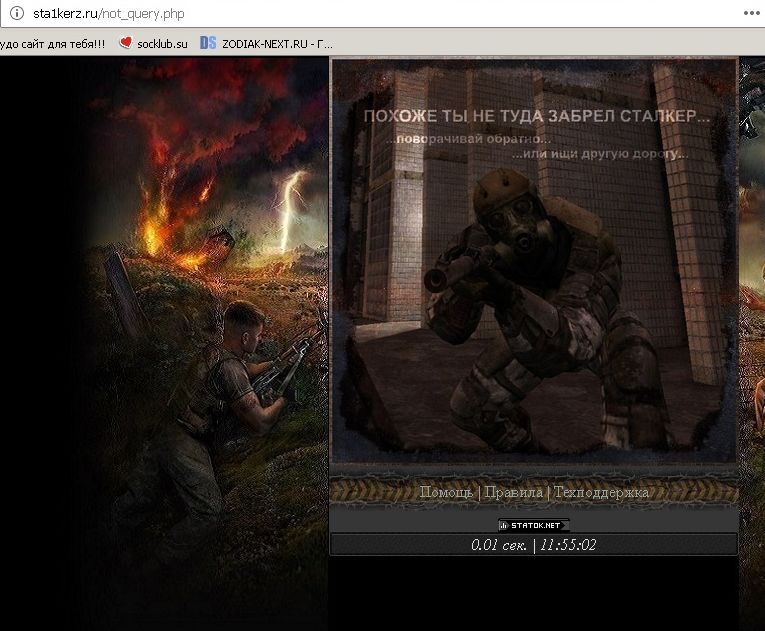Click the site information icon in address bar

pyautogui.click(x=16, y=14)
